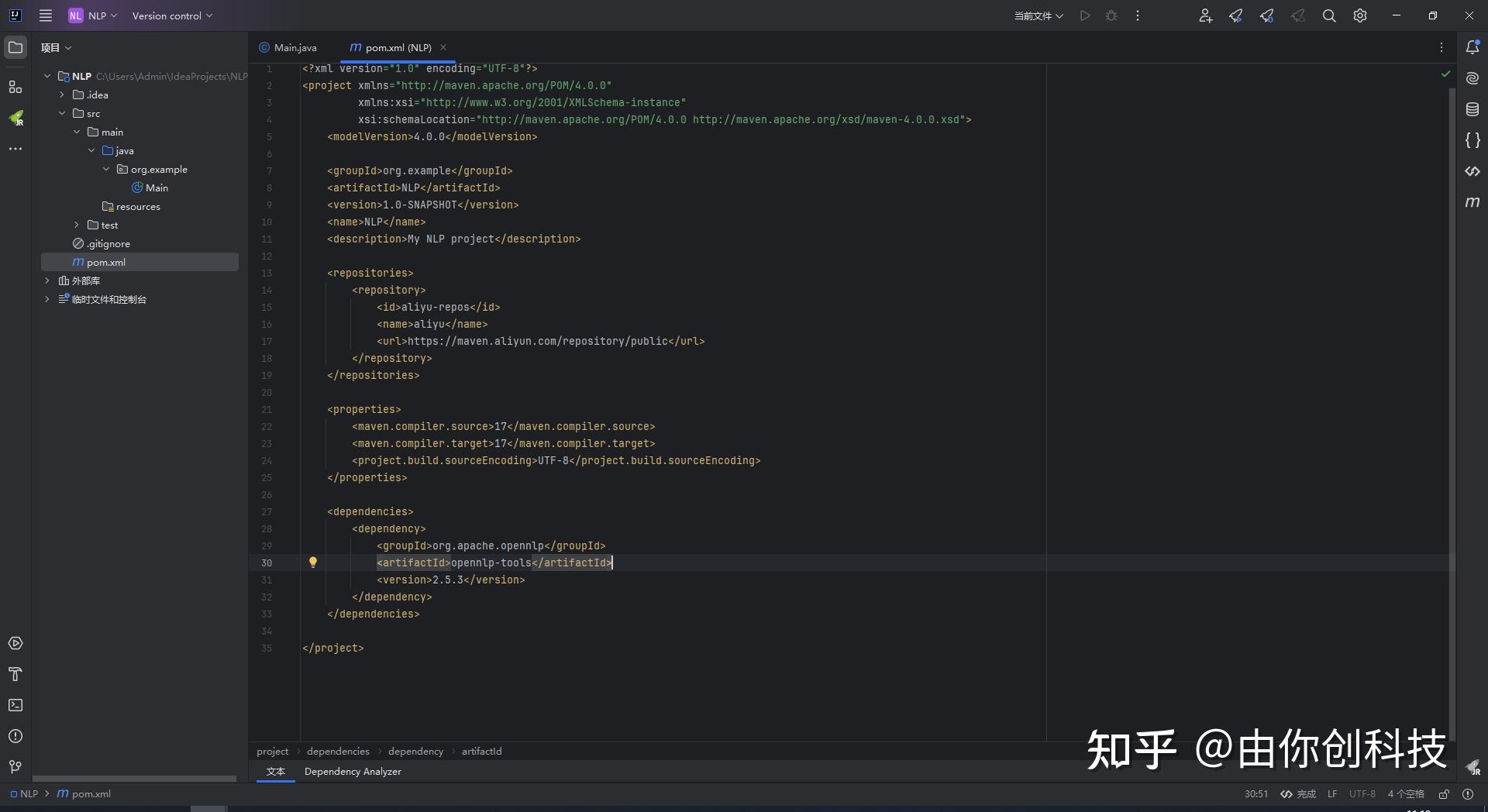1488x812 pixels.
Task: Open the Notifications bell
Action: click(1473, 47)
